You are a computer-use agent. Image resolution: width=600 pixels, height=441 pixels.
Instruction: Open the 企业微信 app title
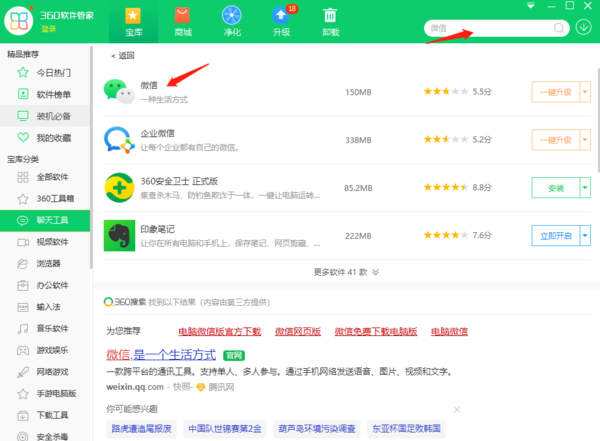(x=157, y=133)
